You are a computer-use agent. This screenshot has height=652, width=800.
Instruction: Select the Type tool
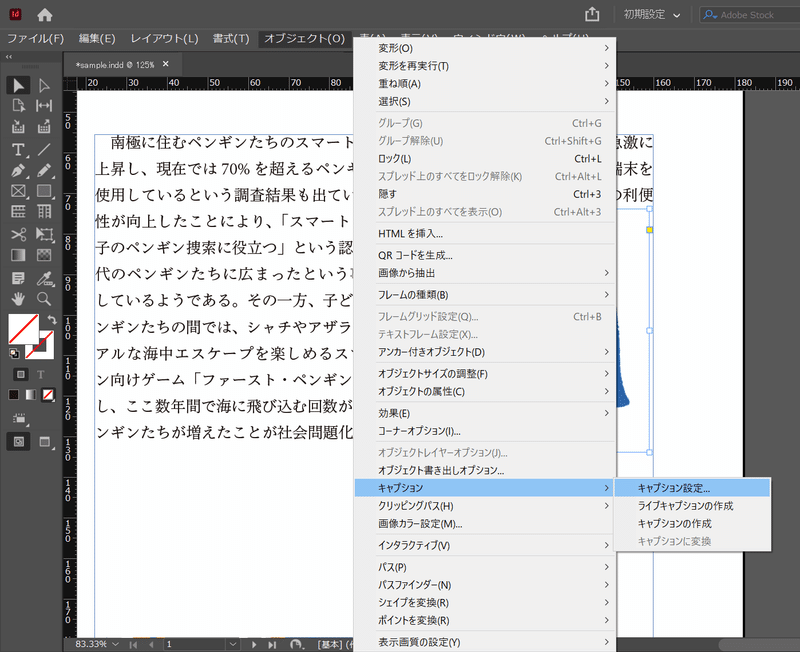(x=18, y=149)
